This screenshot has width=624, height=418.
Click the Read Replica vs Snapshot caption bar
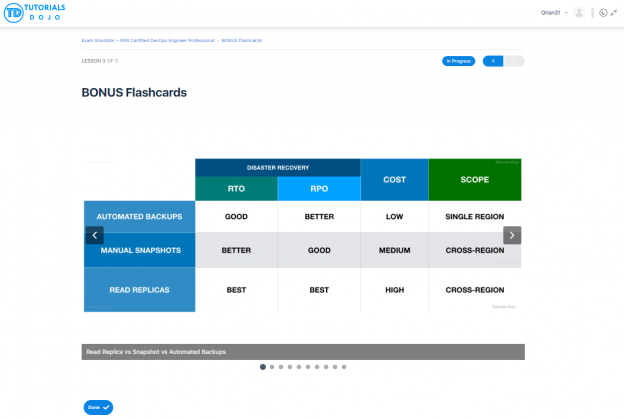303,352
